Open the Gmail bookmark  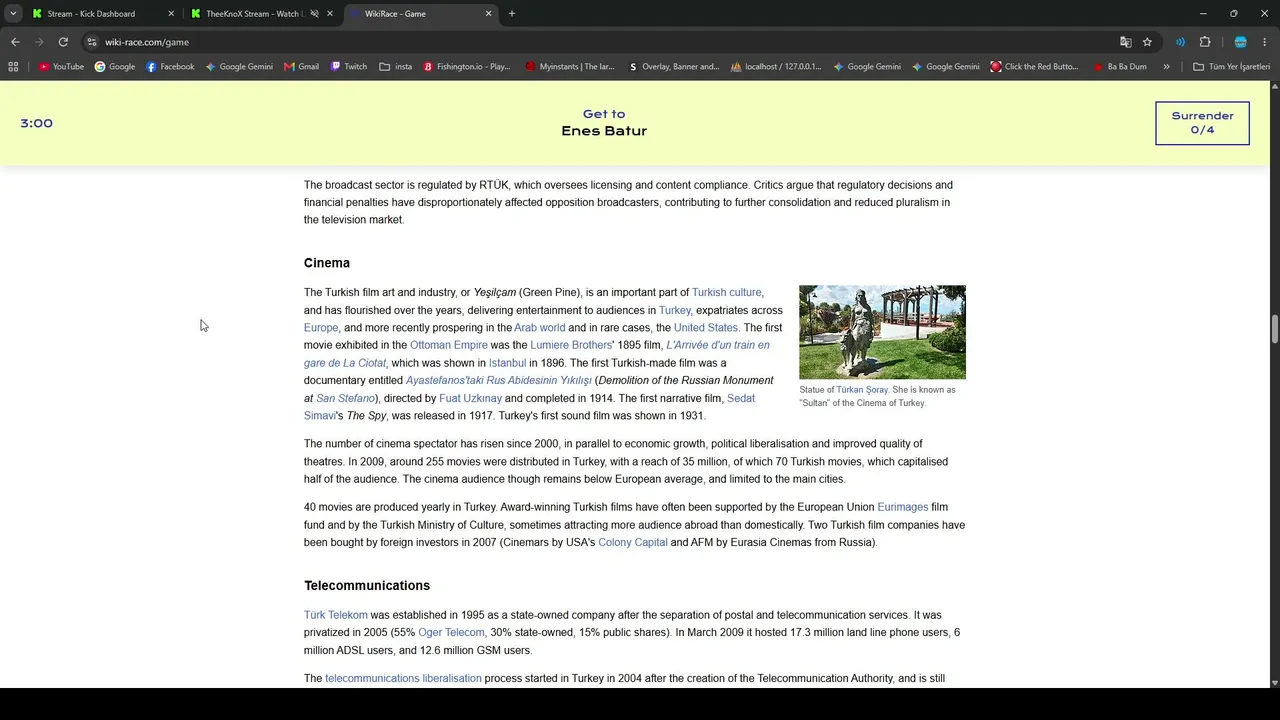[x=301, y=67]
